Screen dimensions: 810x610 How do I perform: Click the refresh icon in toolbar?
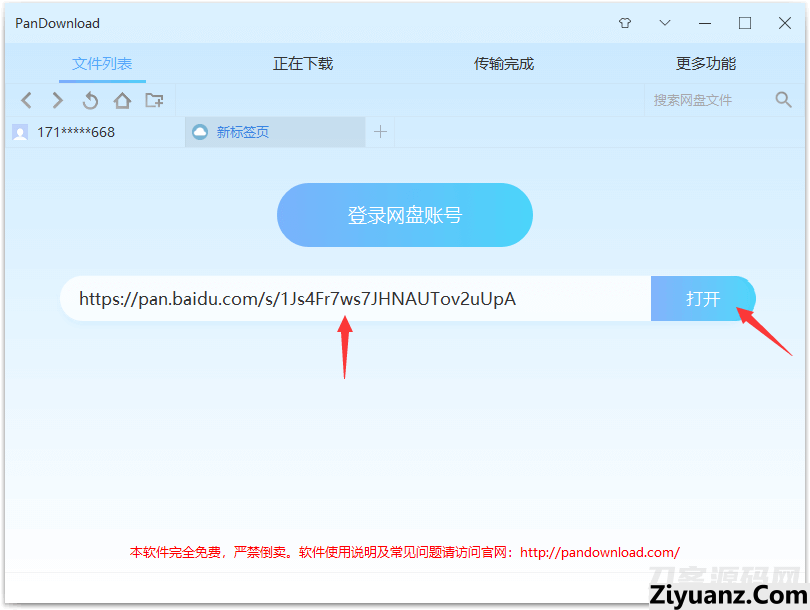point(90,100)
